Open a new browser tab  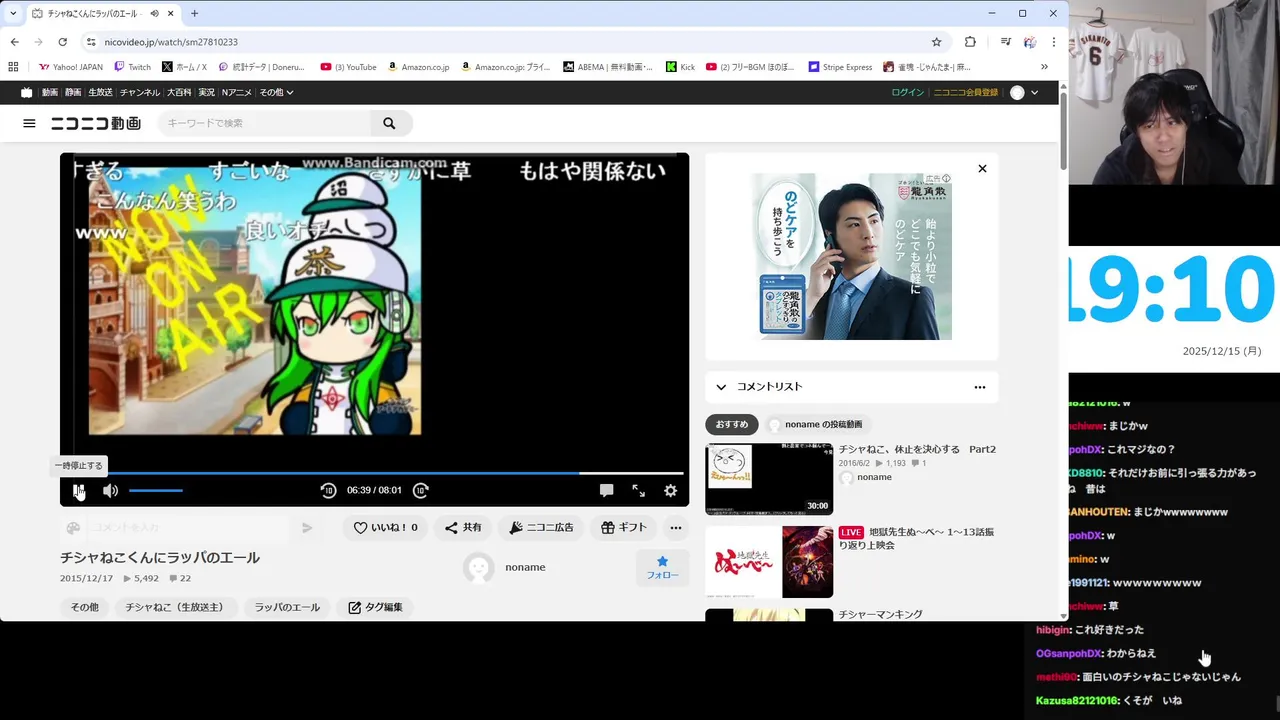point(194,13)
